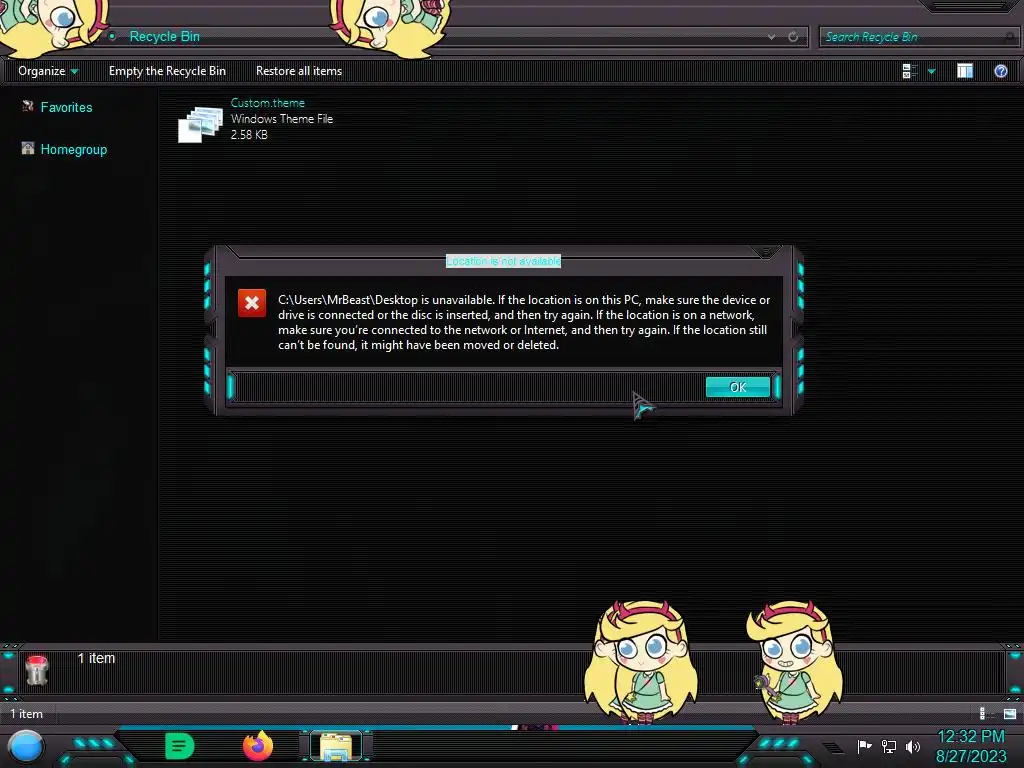Image resolution: width=1024 pixels, height=768 pixels.
Task: Click the volume speaker tray icon
Action: point(912,746)
